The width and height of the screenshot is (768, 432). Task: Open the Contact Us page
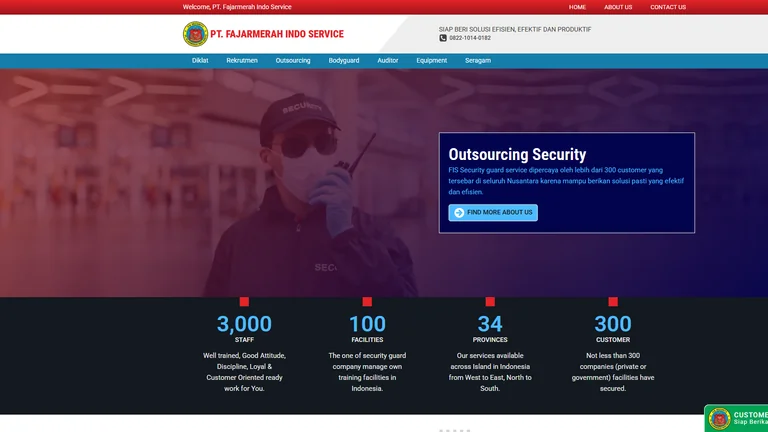click(668, 7)
